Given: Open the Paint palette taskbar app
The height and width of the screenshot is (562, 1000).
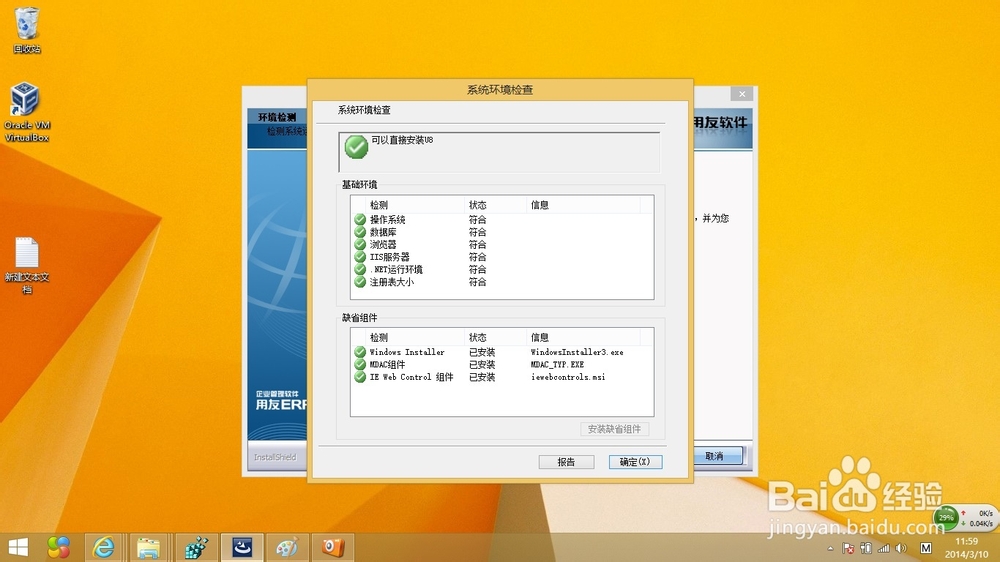Looking at the screenshot, I should [286, 547].
